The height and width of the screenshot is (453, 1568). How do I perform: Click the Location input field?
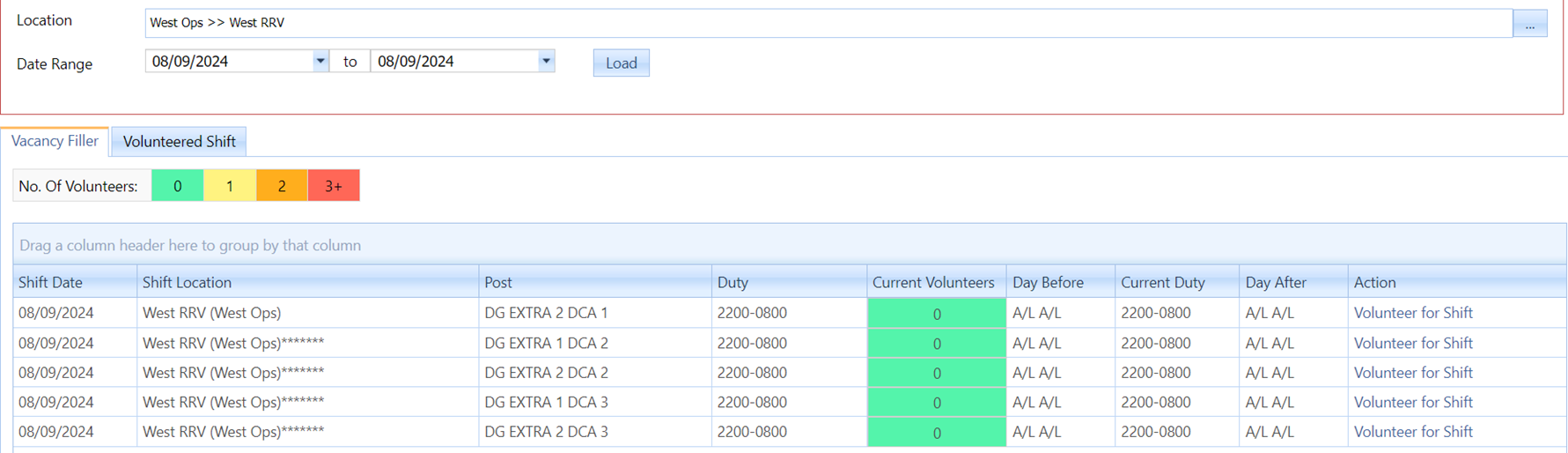[x=828, y=23]
